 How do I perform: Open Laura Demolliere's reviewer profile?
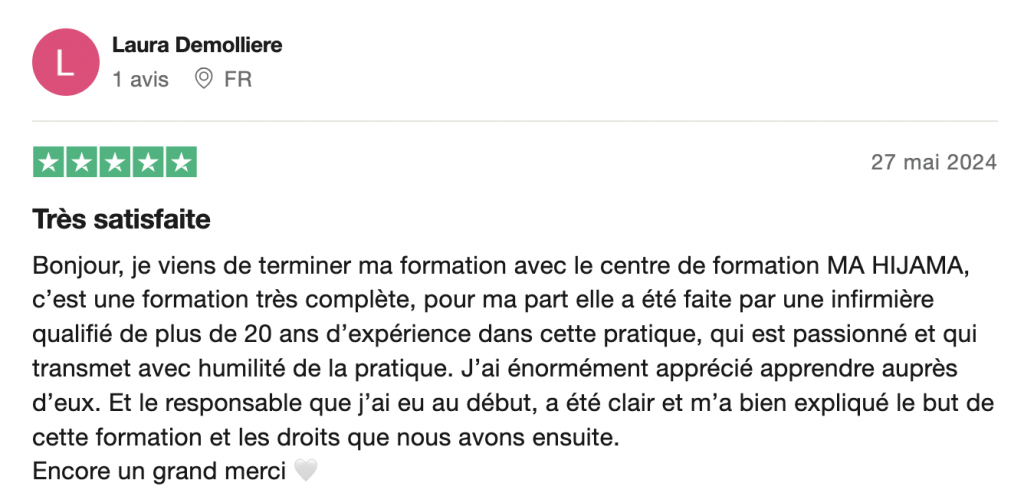point(197,45)
